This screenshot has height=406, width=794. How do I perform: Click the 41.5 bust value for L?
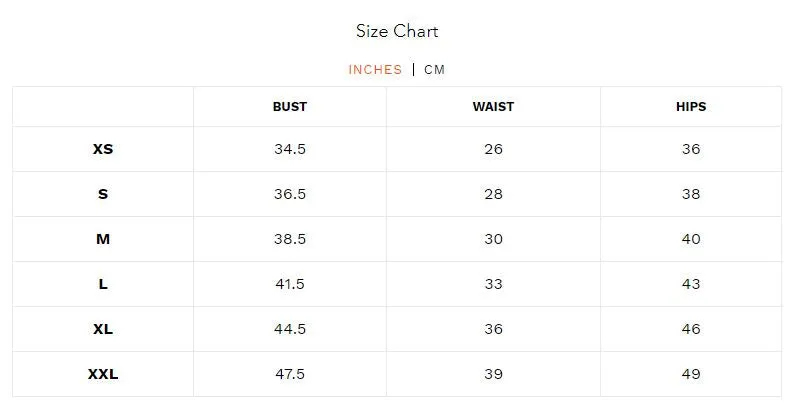290,284
